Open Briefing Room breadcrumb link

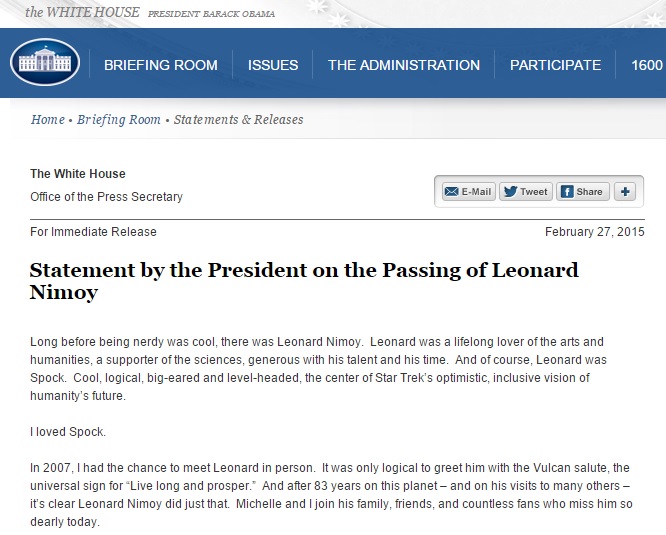tap(118, 120)
